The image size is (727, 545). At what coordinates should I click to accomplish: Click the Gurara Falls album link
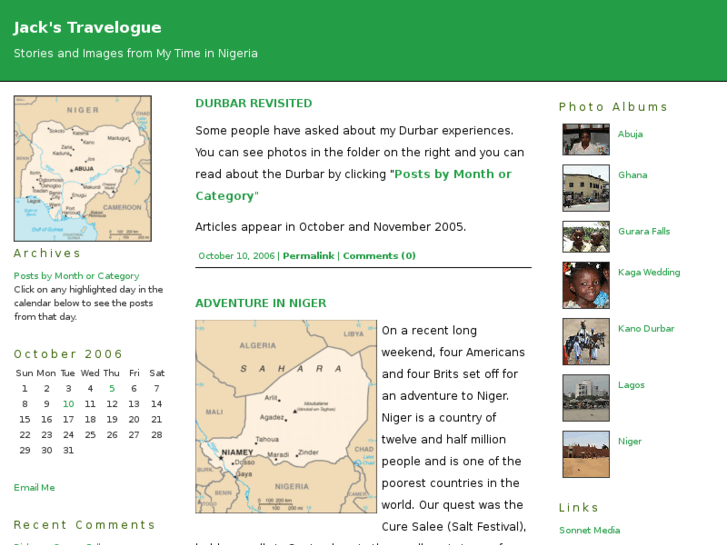tap(644, 231)
